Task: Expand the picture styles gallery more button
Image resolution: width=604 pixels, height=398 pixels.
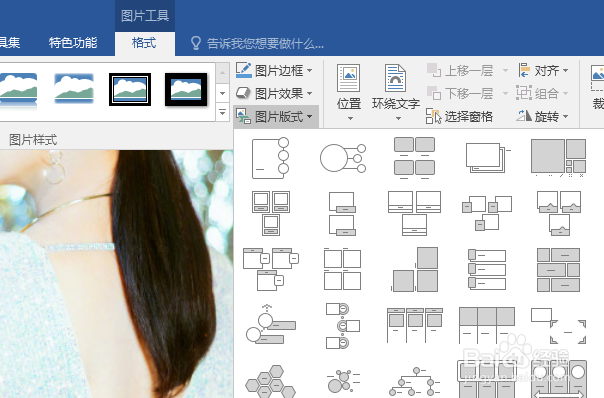Action: click(x=222, y=113)
